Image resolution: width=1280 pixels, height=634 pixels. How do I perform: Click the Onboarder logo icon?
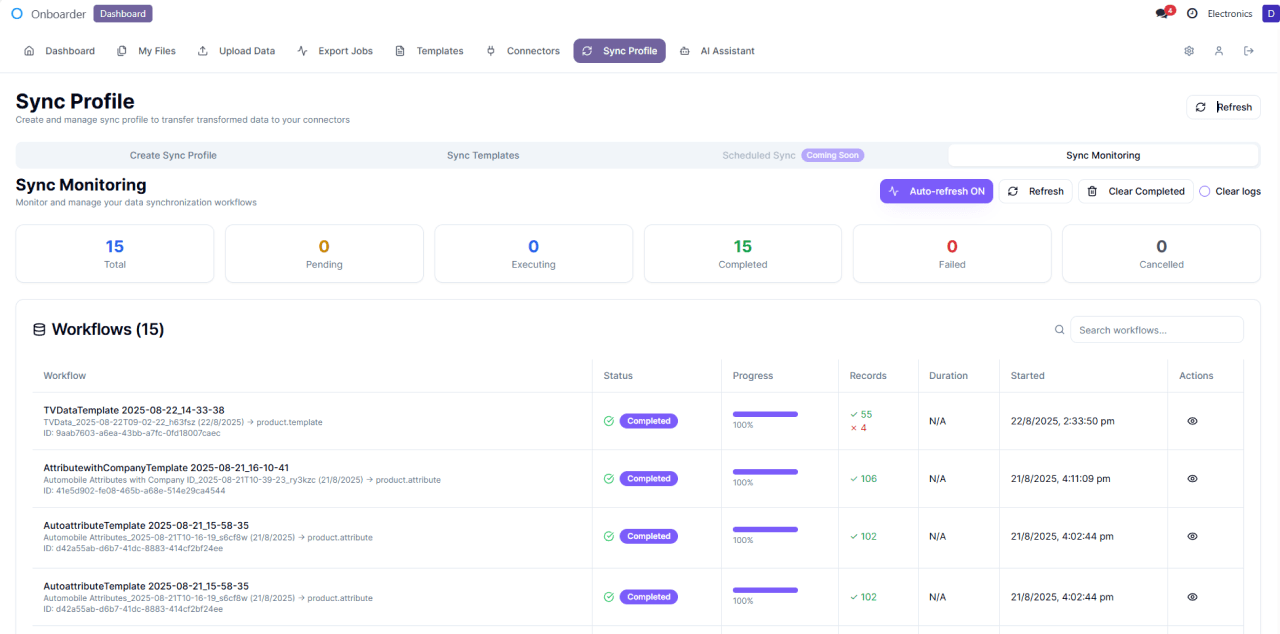coord(17,14)
